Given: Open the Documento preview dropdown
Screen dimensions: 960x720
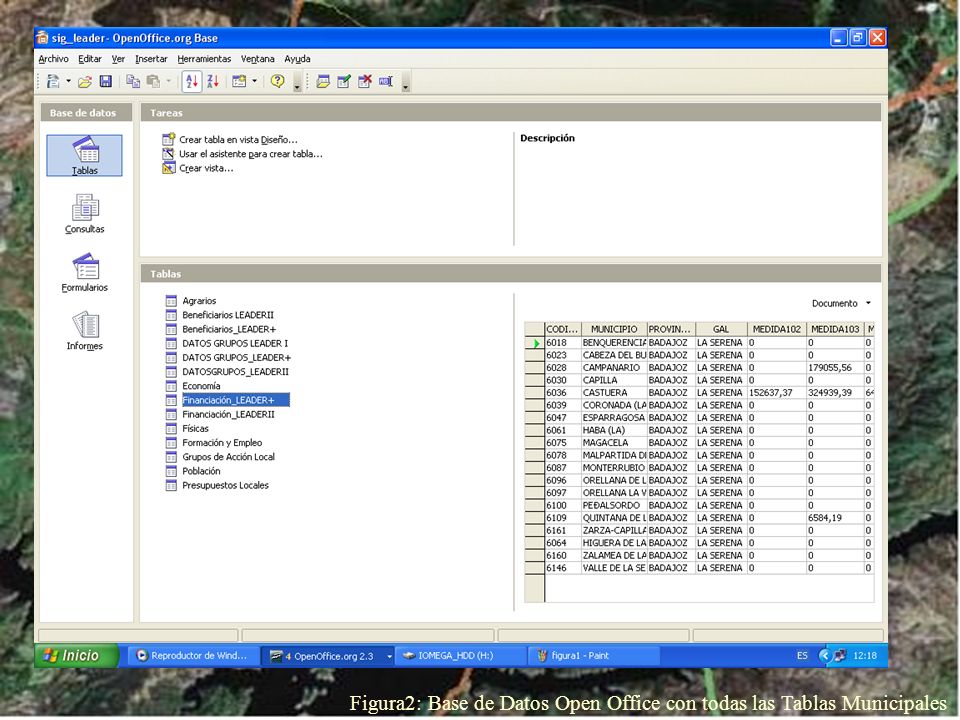Looking at the screenshot, I should (841, 303).
